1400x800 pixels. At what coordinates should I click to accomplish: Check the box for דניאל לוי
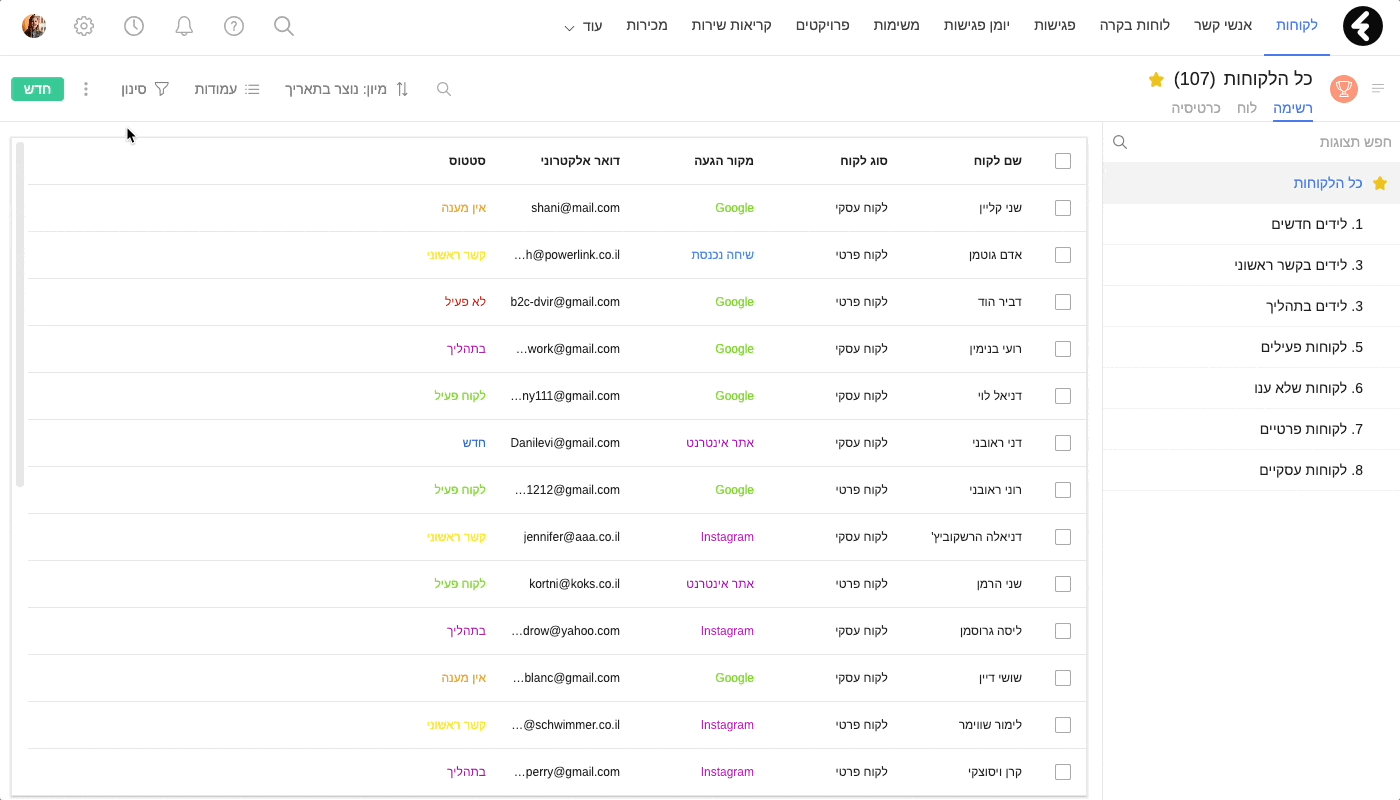[x=1063, y=396]
